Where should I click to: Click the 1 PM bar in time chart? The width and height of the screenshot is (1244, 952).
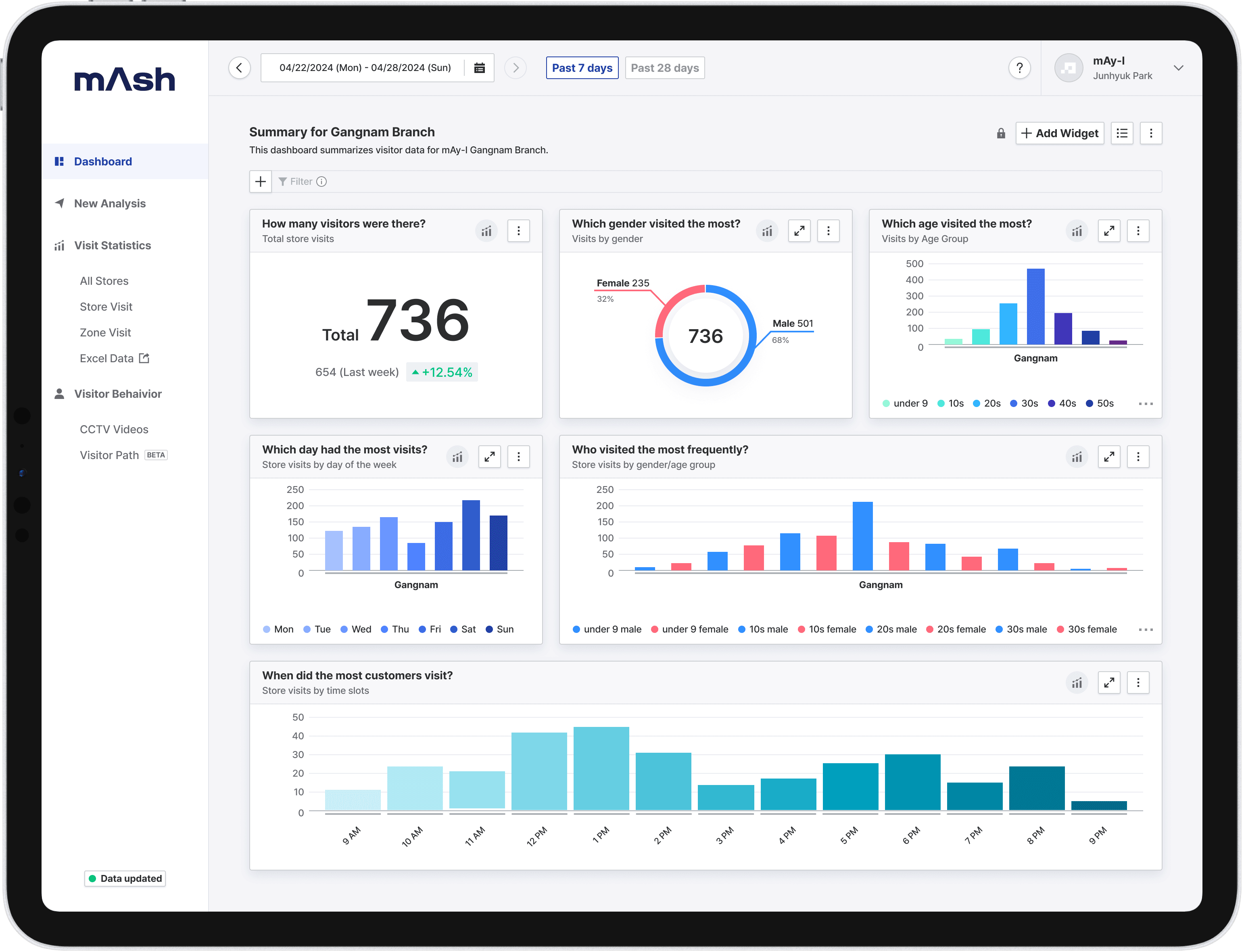[601, 769]
